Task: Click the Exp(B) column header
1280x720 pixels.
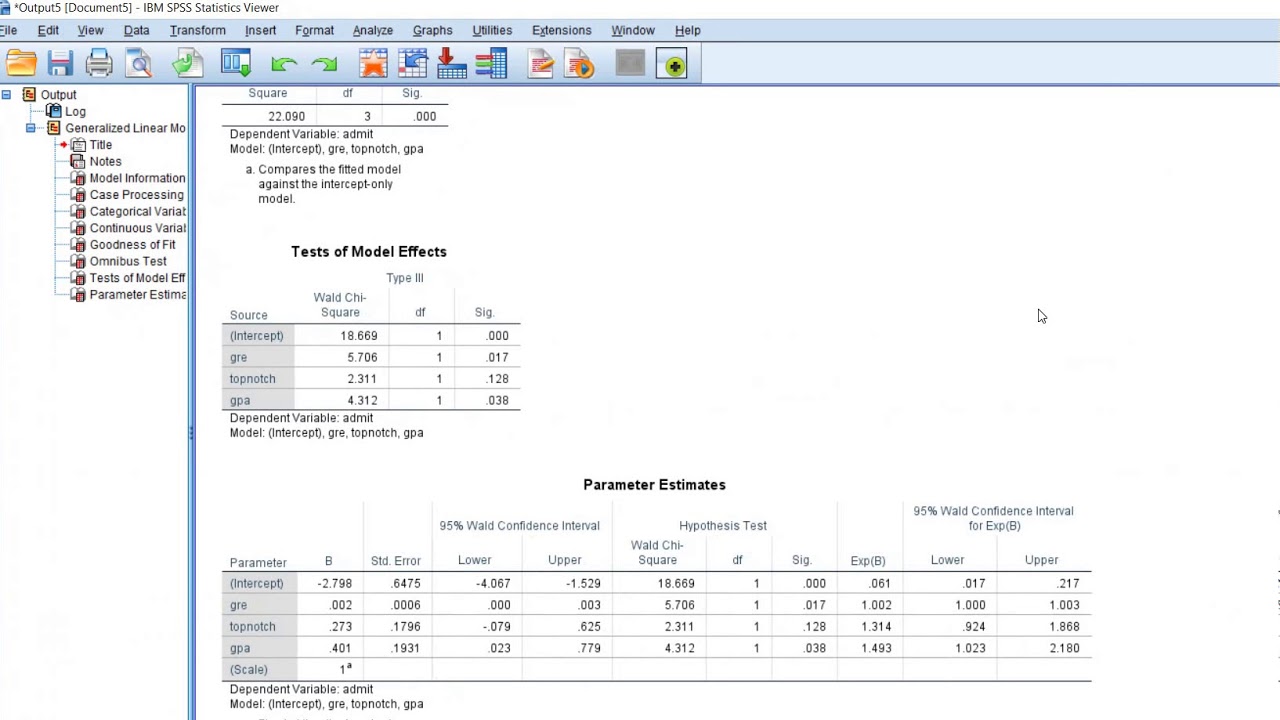Action: point(868,561)
